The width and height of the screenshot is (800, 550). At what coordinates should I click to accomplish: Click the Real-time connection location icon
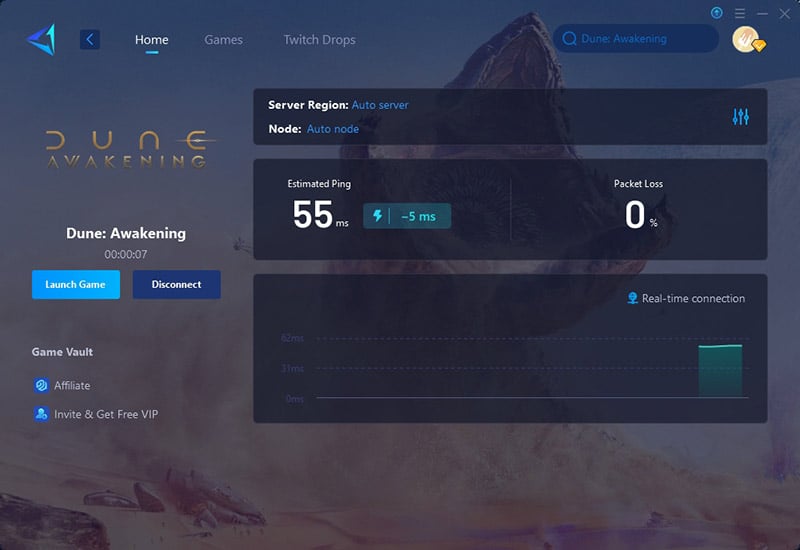tap(632, 298)
